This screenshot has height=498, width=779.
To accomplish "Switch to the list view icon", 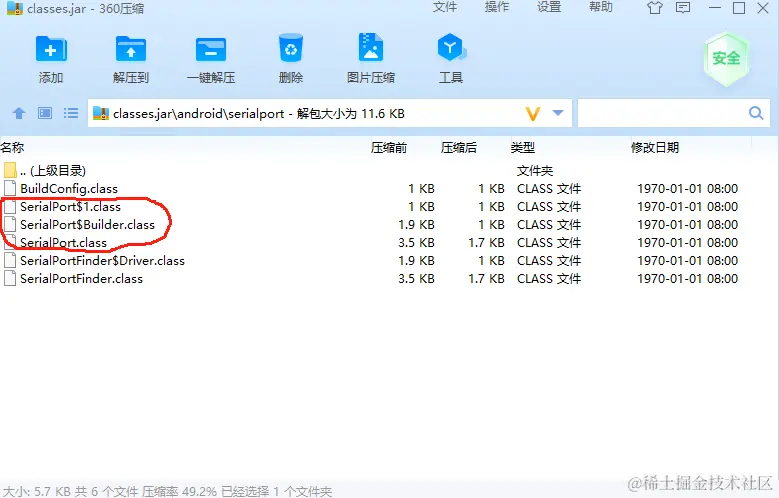I will click(x=71, y=113).
